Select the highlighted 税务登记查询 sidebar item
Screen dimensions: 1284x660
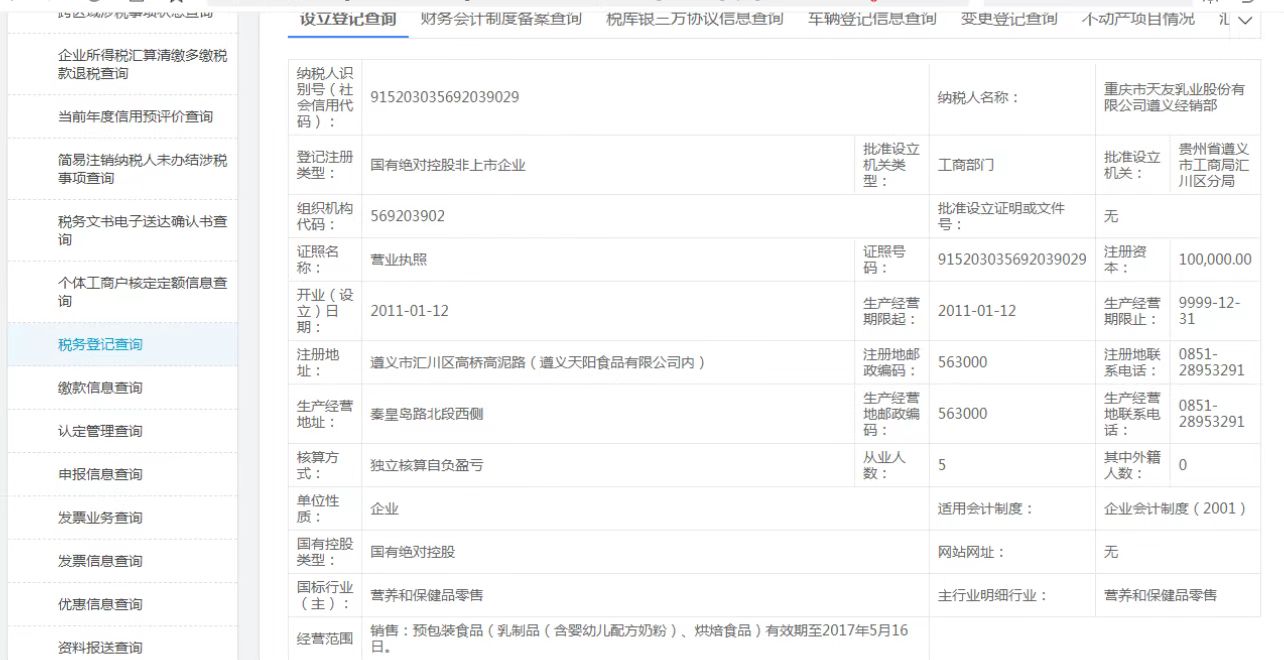point(100,345)
